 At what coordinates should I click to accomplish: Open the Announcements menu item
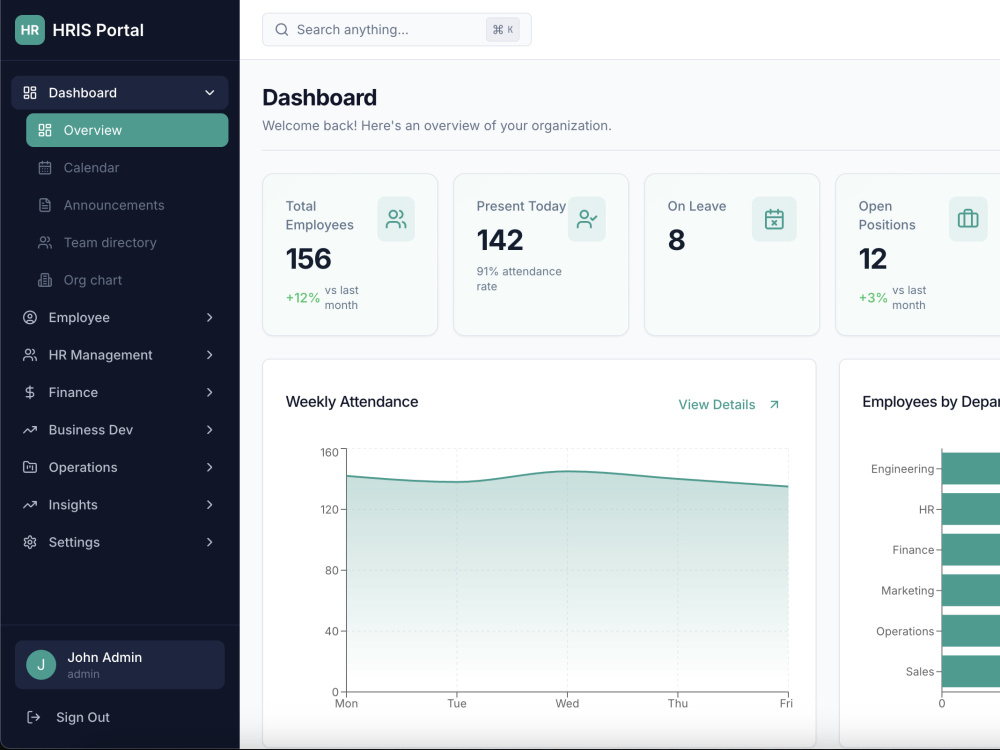tap(127, 205)
